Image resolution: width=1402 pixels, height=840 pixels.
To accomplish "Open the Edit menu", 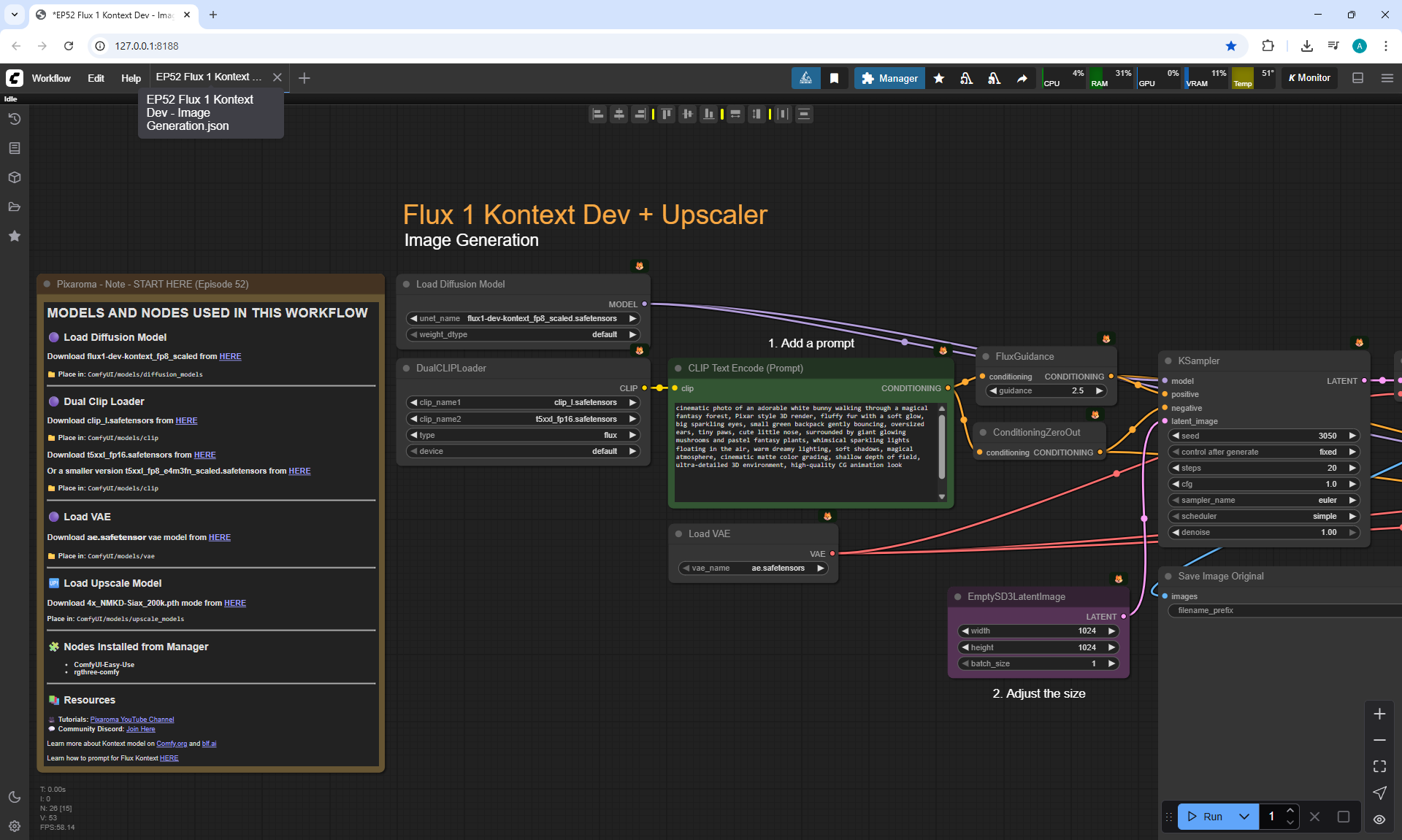I will 96,78.
